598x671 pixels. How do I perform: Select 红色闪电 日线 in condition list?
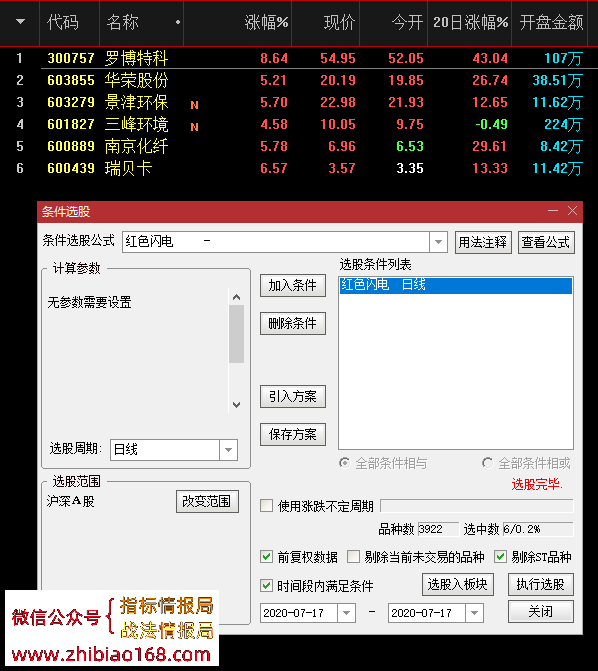[x=456, y=285]
